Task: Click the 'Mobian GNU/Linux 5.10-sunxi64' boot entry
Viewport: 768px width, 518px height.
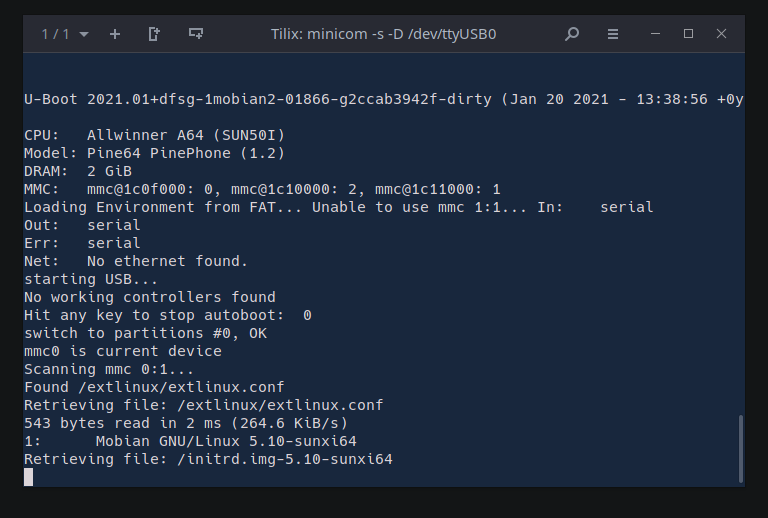Action: click(x=226, y=441)
